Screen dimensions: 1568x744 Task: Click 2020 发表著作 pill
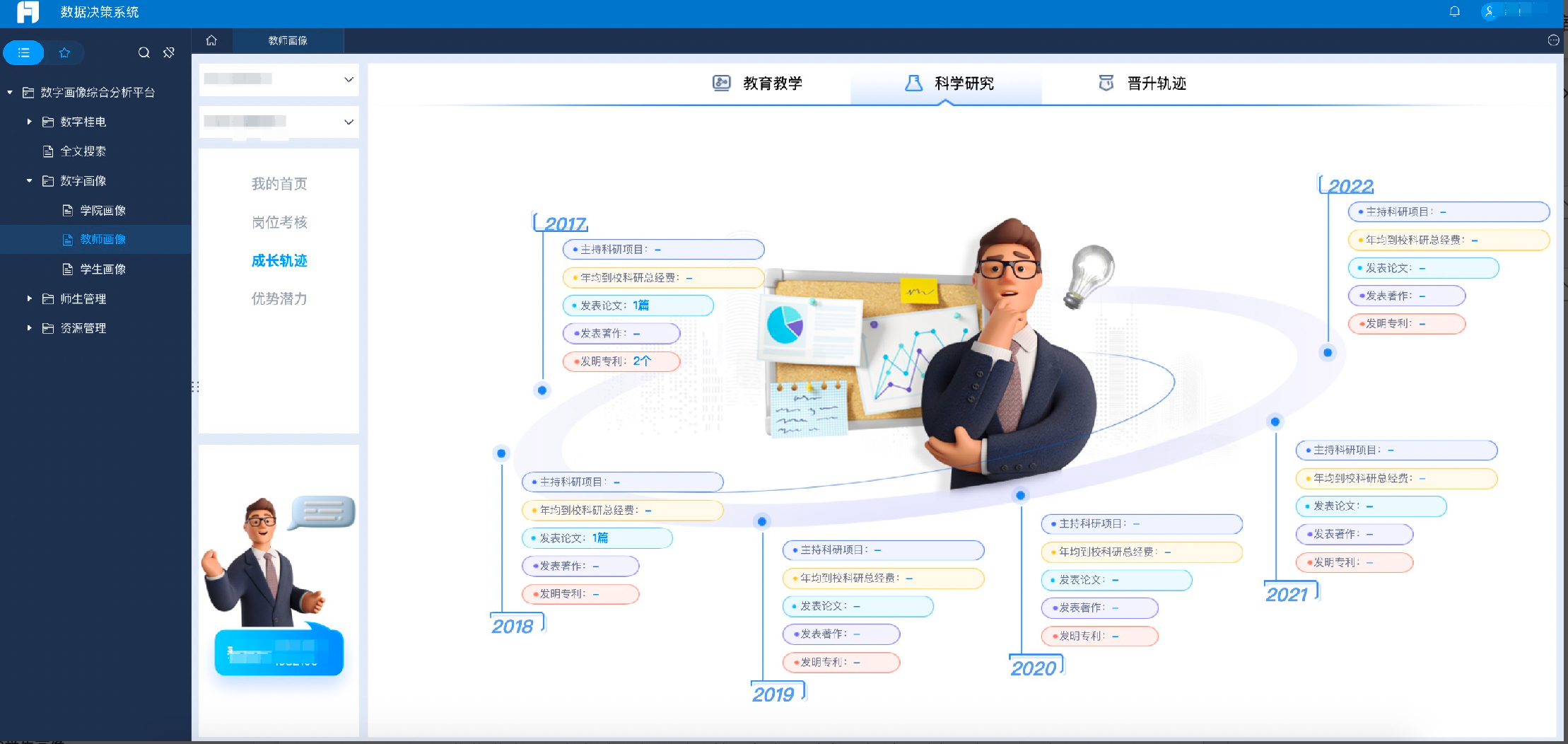(1099, 608)
